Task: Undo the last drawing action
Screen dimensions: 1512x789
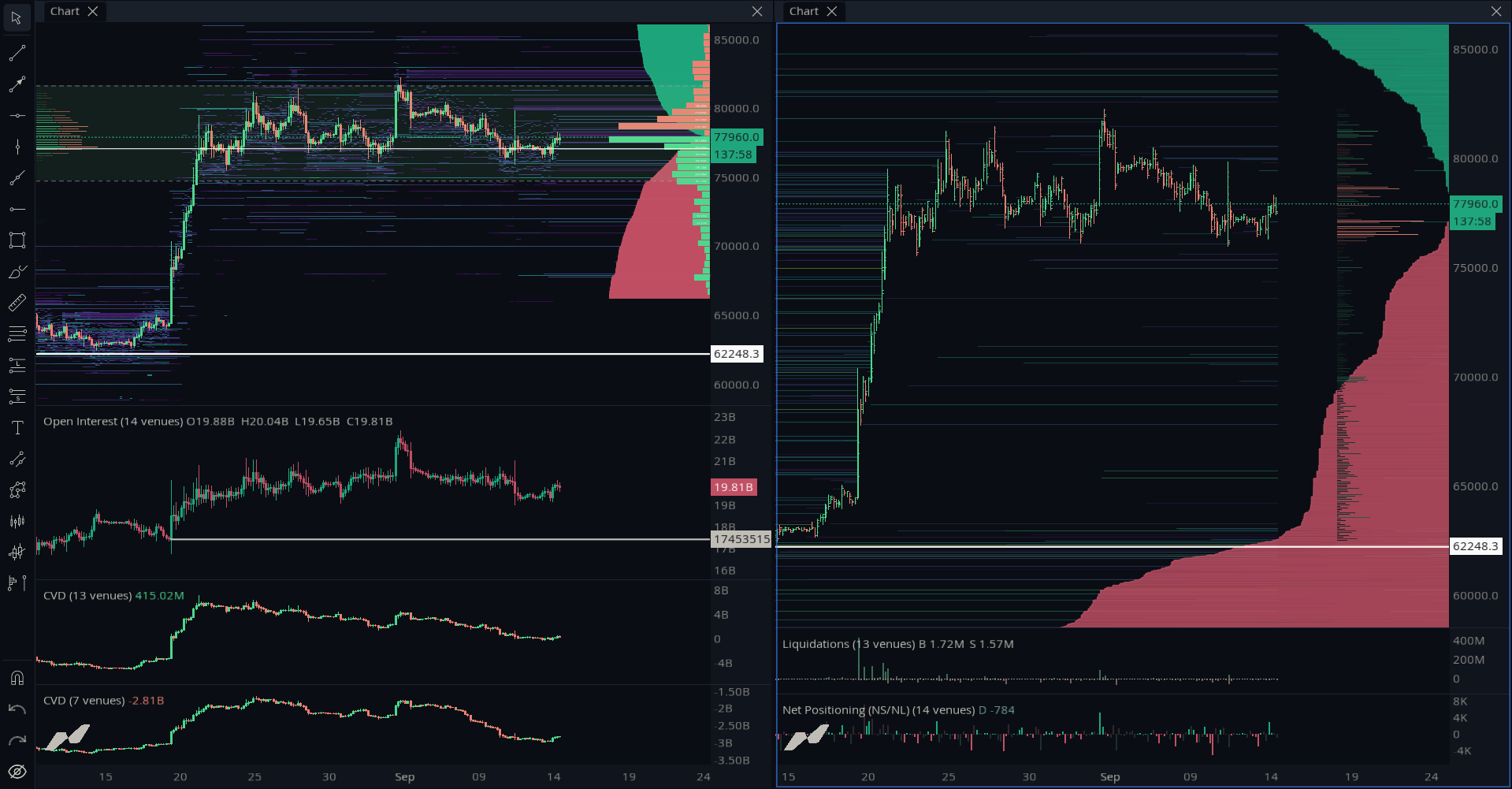Action: pos(17,709)
